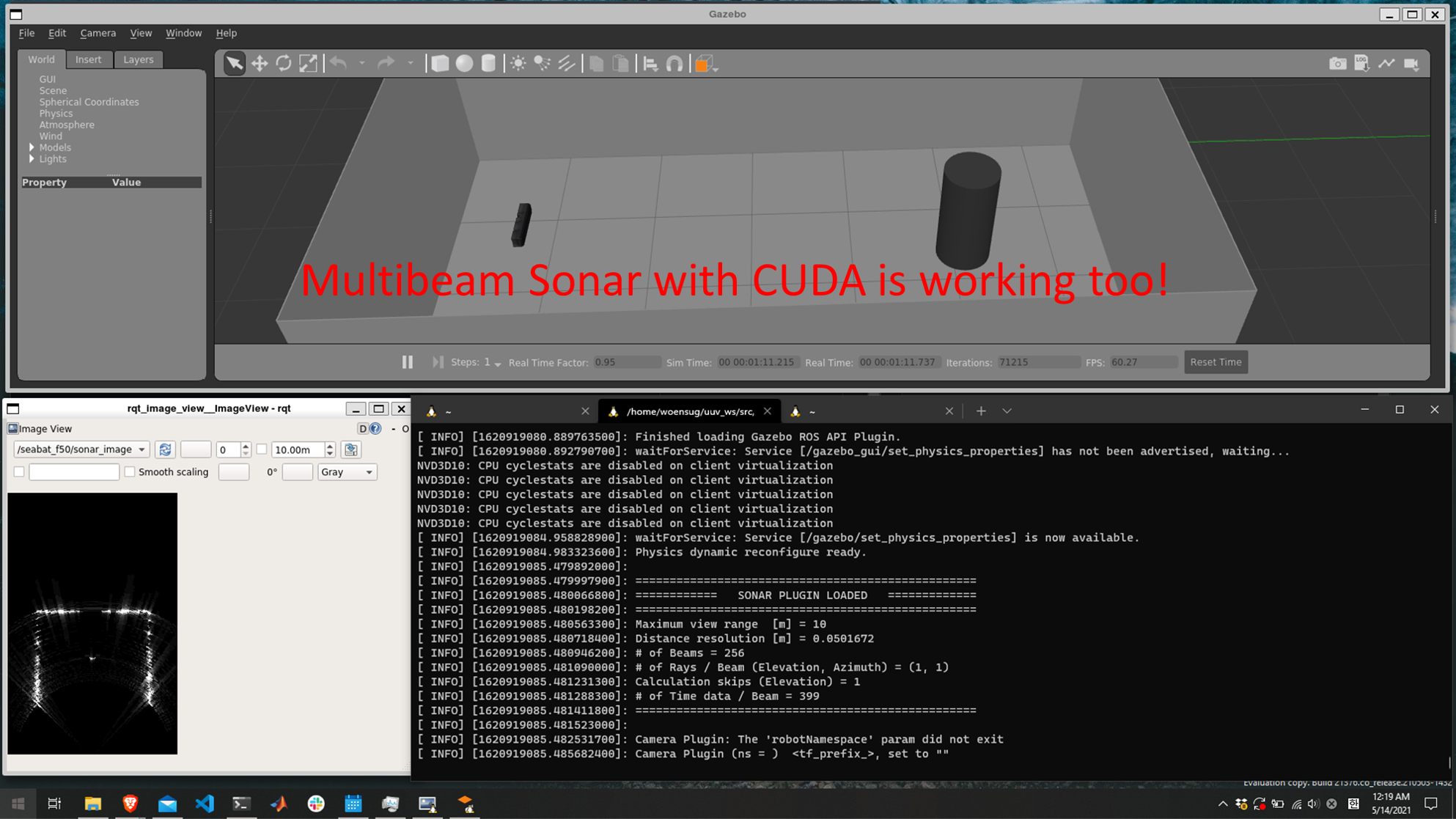Switch to the Insert tab
This screenshot has height=819, width=1456.
click(89, 59)
